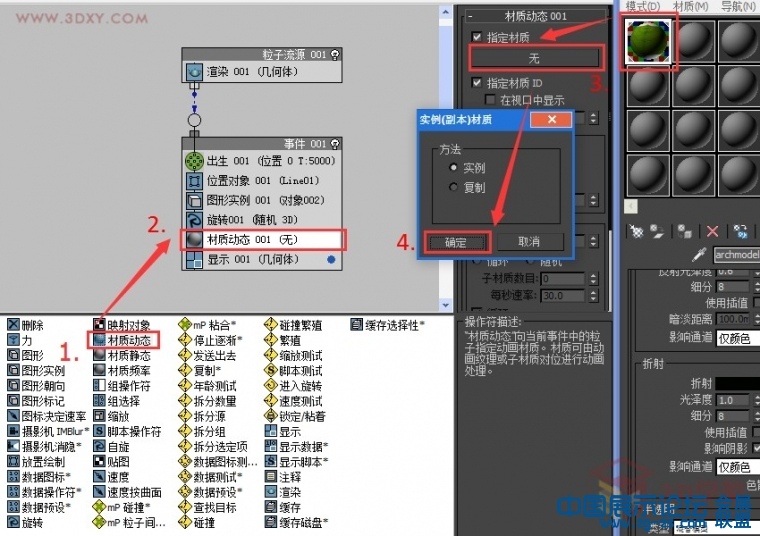Select 拆分数量 test in the depot
Viewport: 760px width, 536px height.
(208, 401)
